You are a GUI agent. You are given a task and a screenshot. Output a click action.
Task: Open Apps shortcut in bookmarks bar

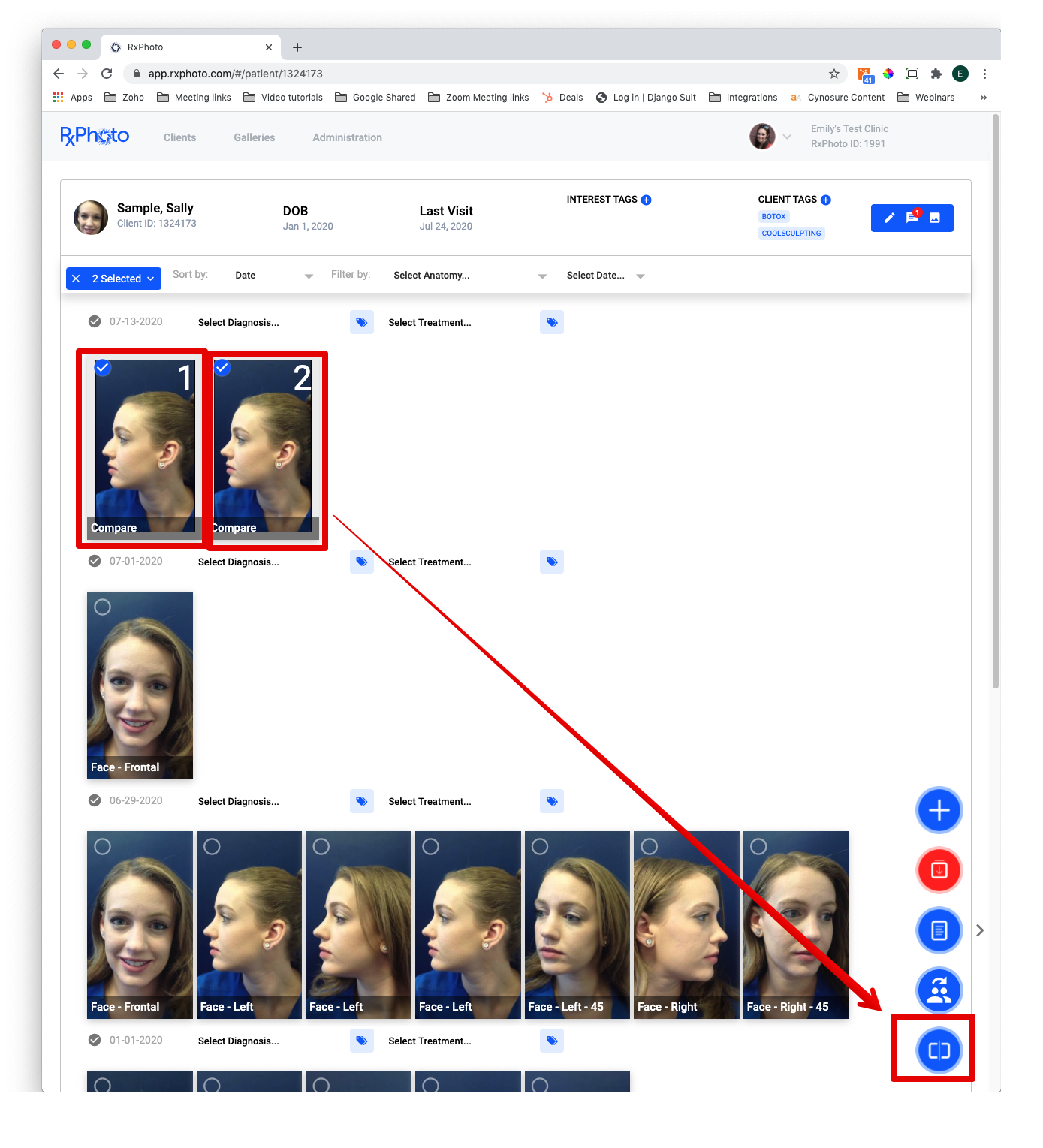click(72, 98)
